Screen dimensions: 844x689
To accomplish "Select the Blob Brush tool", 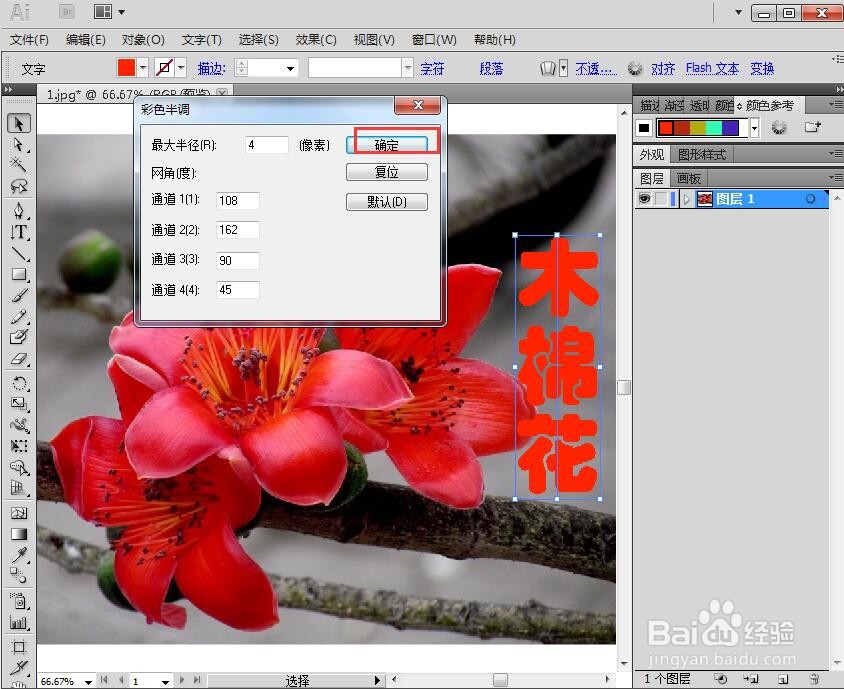I will coord(19,338).
